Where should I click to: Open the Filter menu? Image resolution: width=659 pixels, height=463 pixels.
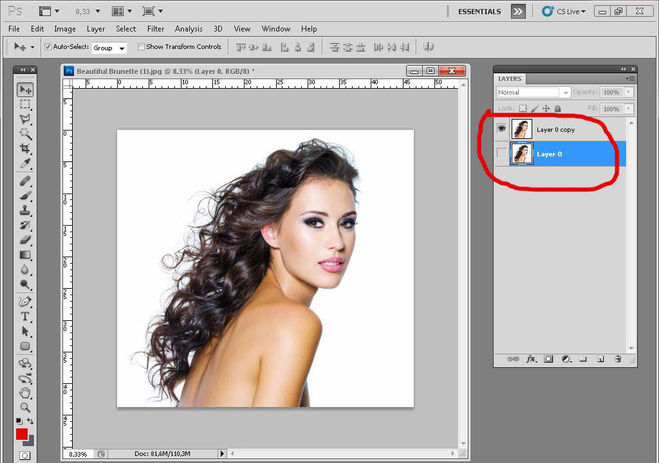pyautogui.click(x=156, y=29)
